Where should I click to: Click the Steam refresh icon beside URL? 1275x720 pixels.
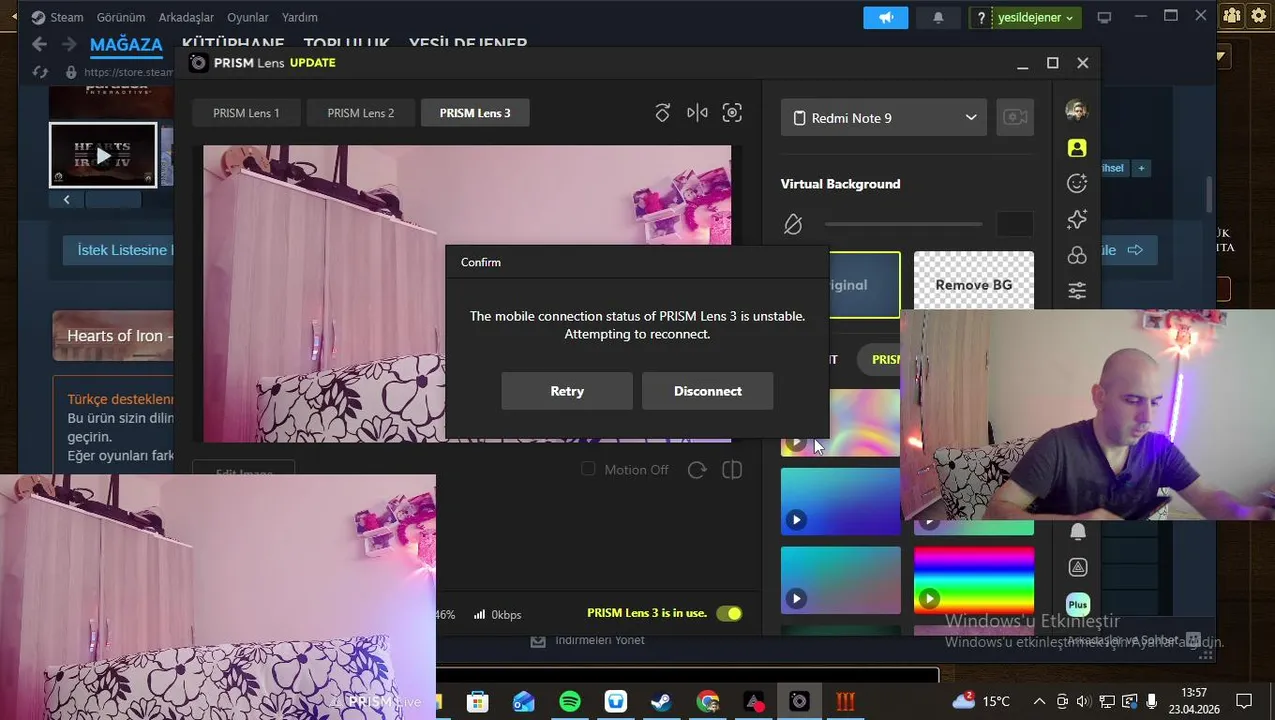[40, 72]
